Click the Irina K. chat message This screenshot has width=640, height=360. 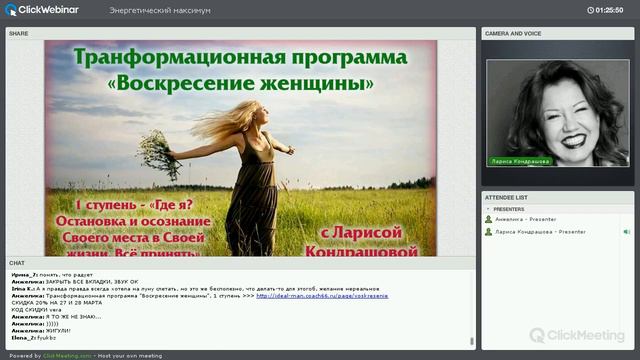click(196, 289)
